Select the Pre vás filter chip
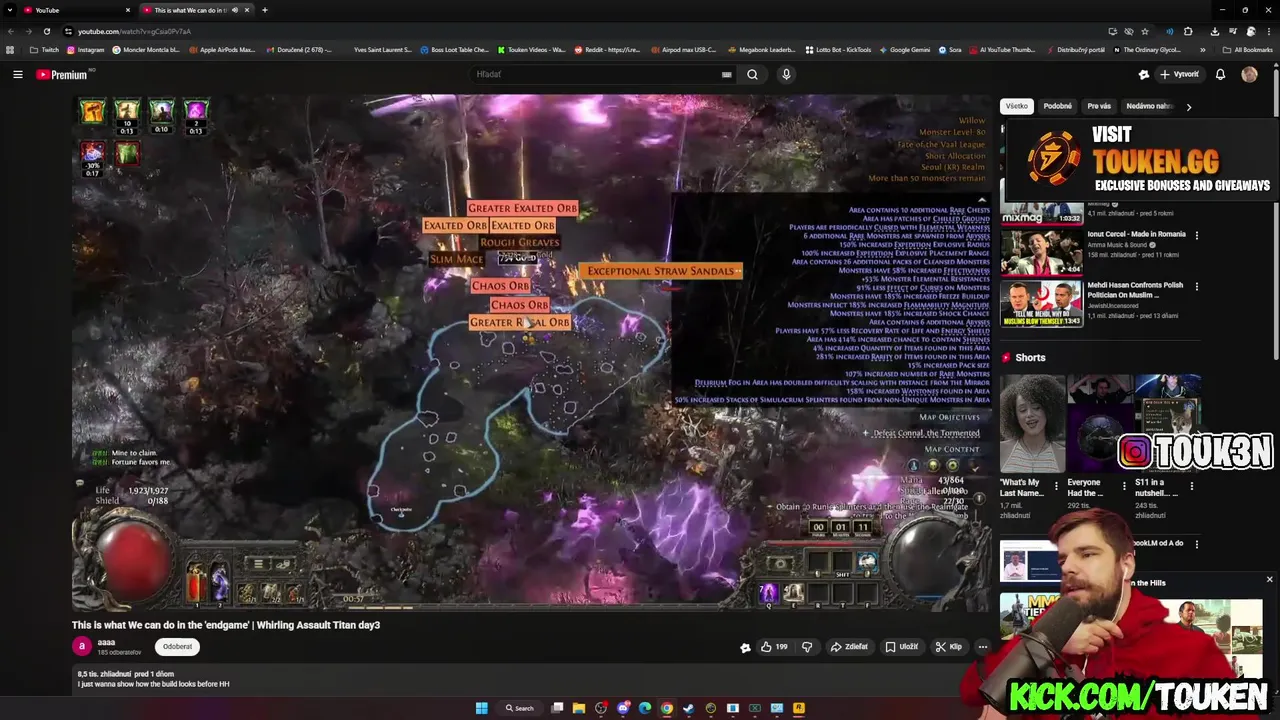This screenshot has width=1280, height=720. click(1099, 106)
